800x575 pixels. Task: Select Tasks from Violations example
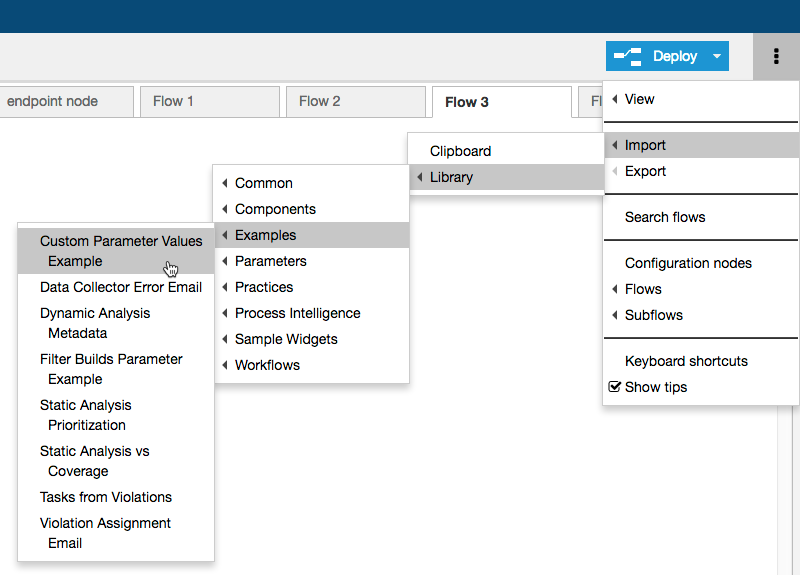116,497
